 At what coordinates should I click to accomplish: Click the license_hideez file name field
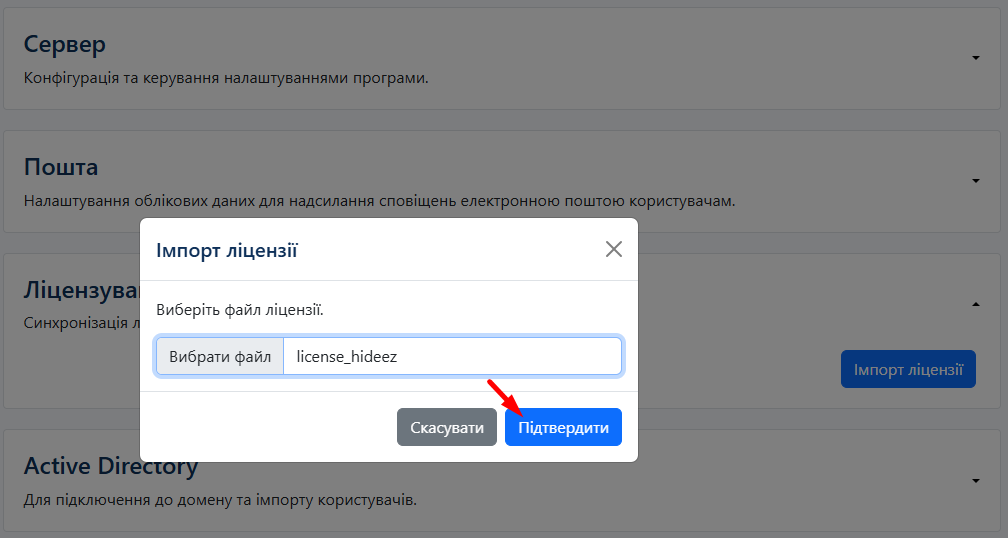pyautogui.click(x=452, y=356)
